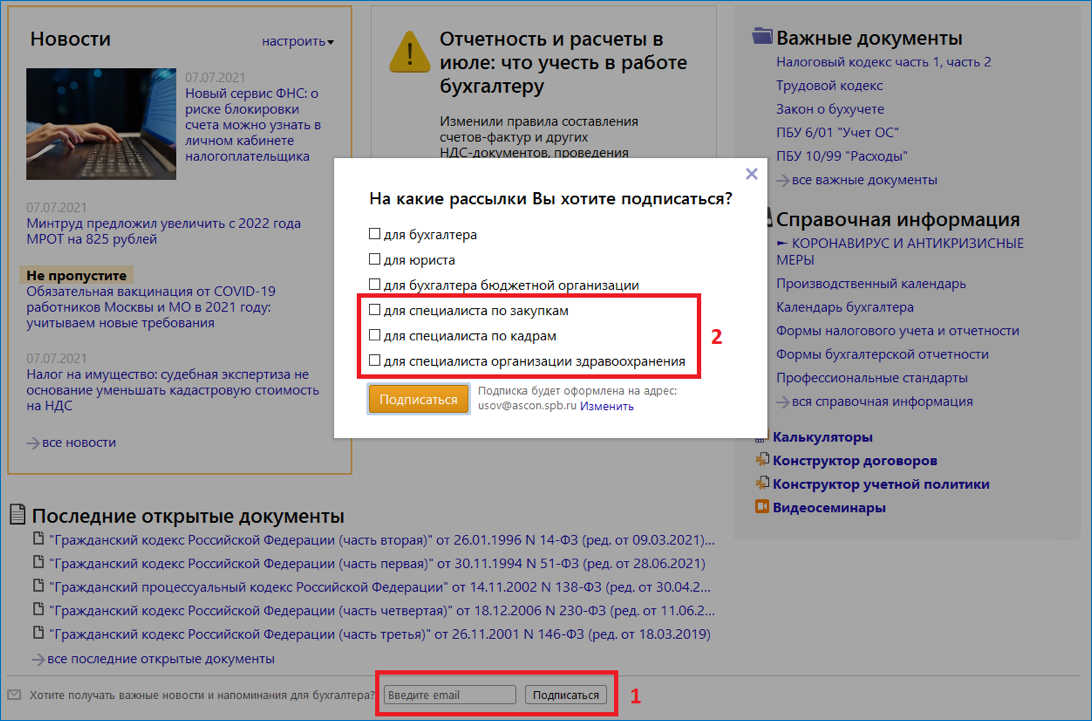Click document icon beside Гражданский процессуальный кодекс
Image resolution: width=1092 pixels, height=721 pixels.
click(39, 586)
